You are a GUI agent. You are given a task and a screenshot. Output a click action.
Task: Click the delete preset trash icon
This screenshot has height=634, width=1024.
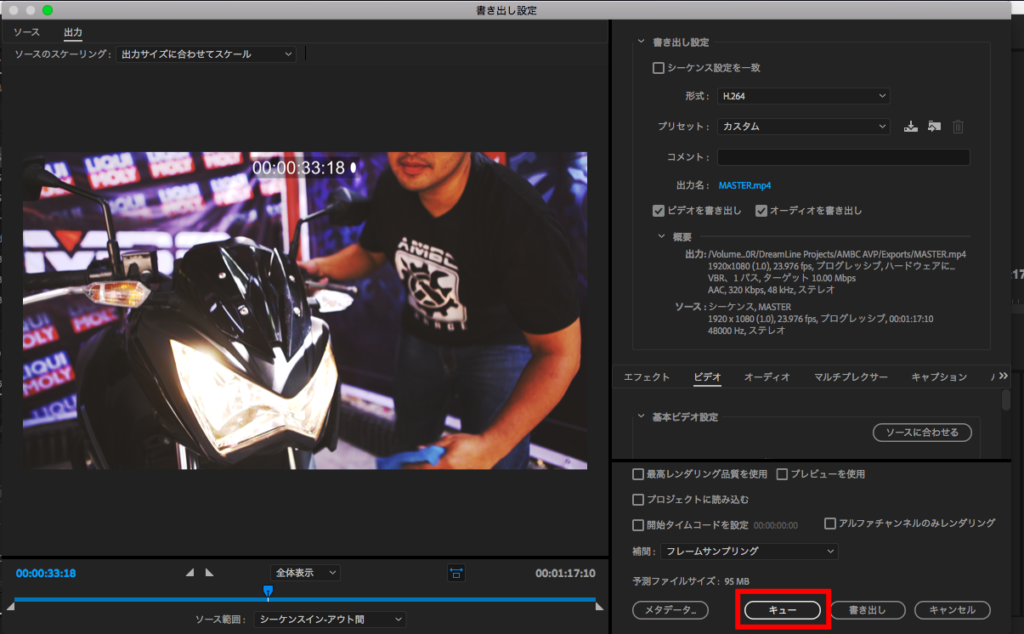(x=958, y=127)
